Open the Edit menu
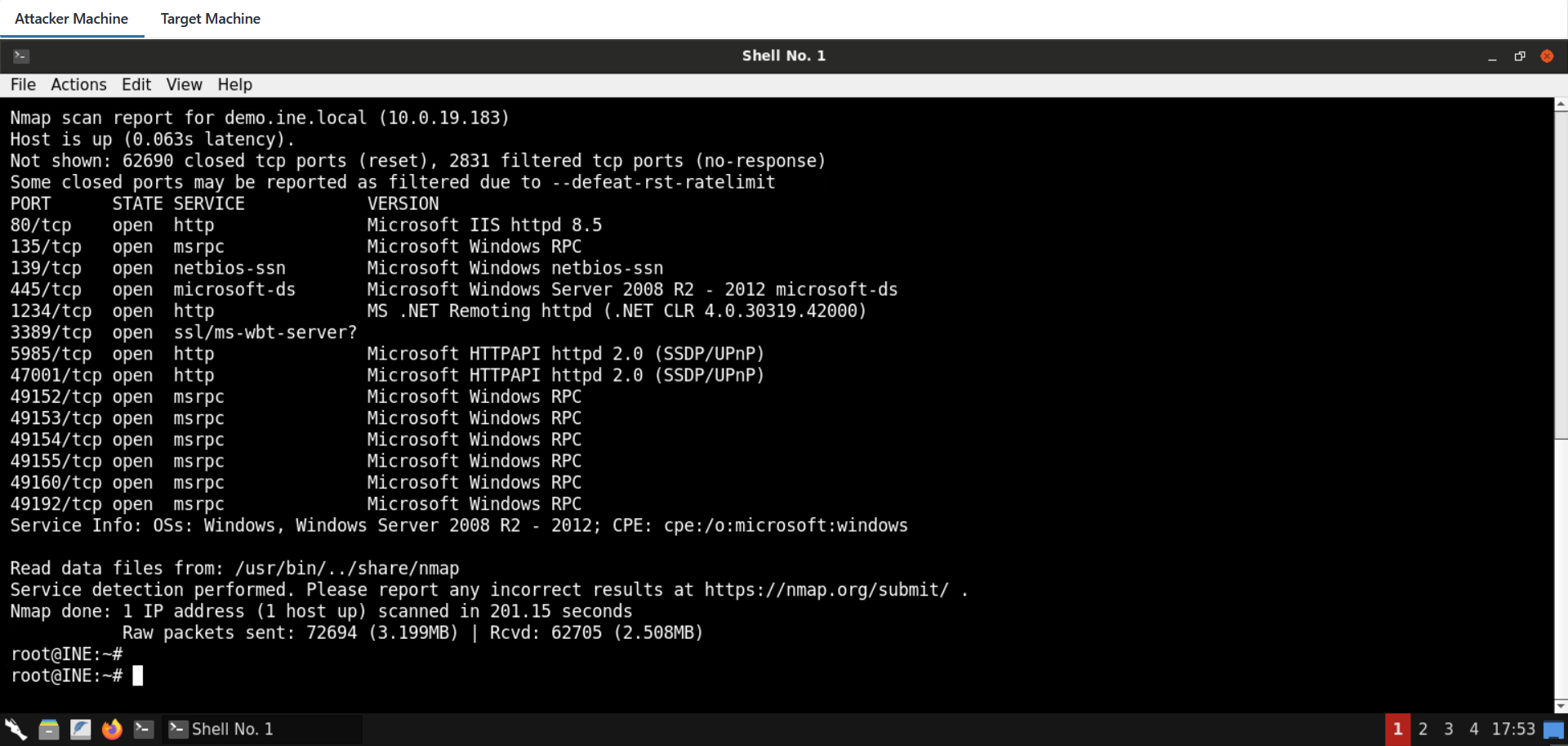Screen dimensions: 1568x746 point(136,85)
